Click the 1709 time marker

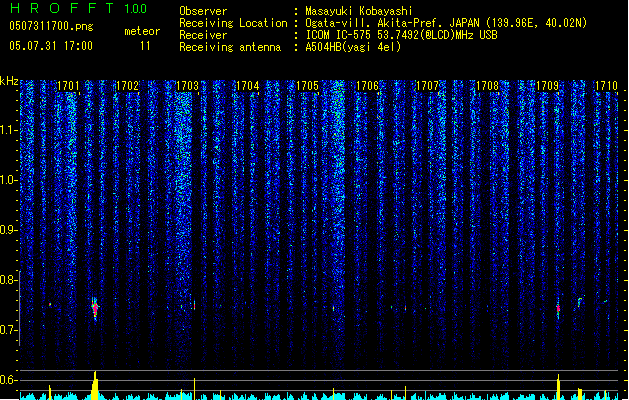548,86
